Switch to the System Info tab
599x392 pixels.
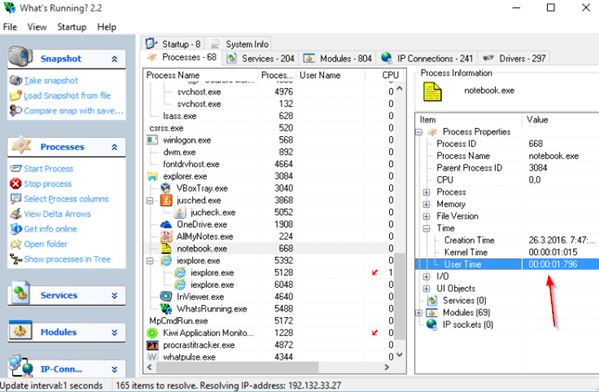pos(240,44)
